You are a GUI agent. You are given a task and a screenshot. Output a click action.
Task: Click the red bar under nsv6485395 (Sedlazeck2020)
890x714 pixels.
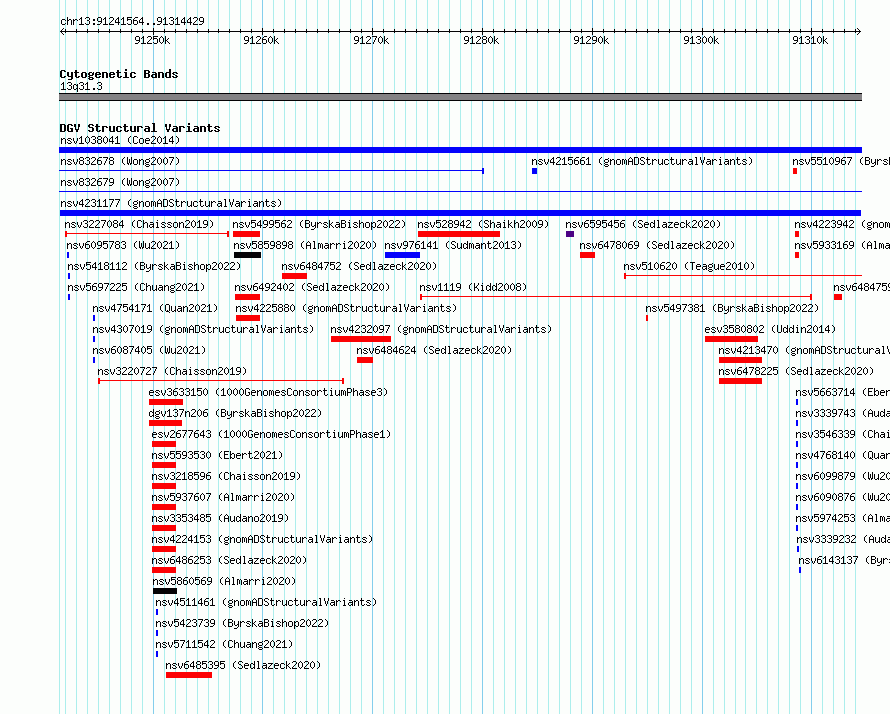189,675
